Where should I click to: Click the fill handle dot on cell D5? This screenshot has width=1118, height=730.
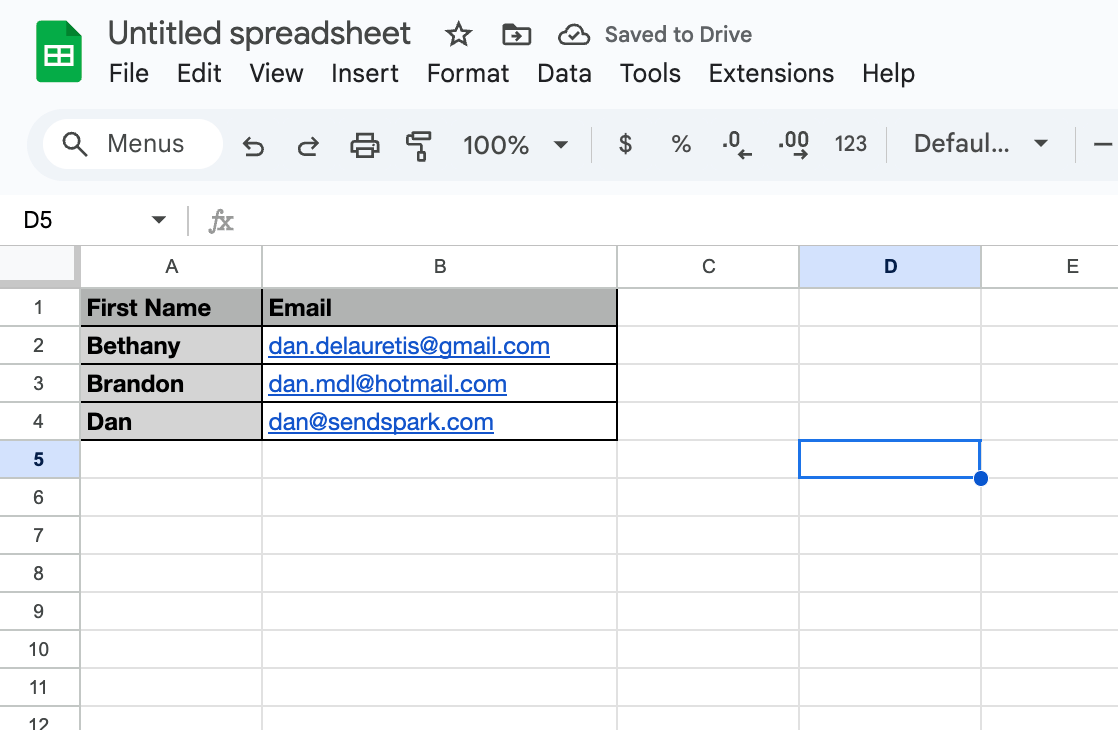981,478
